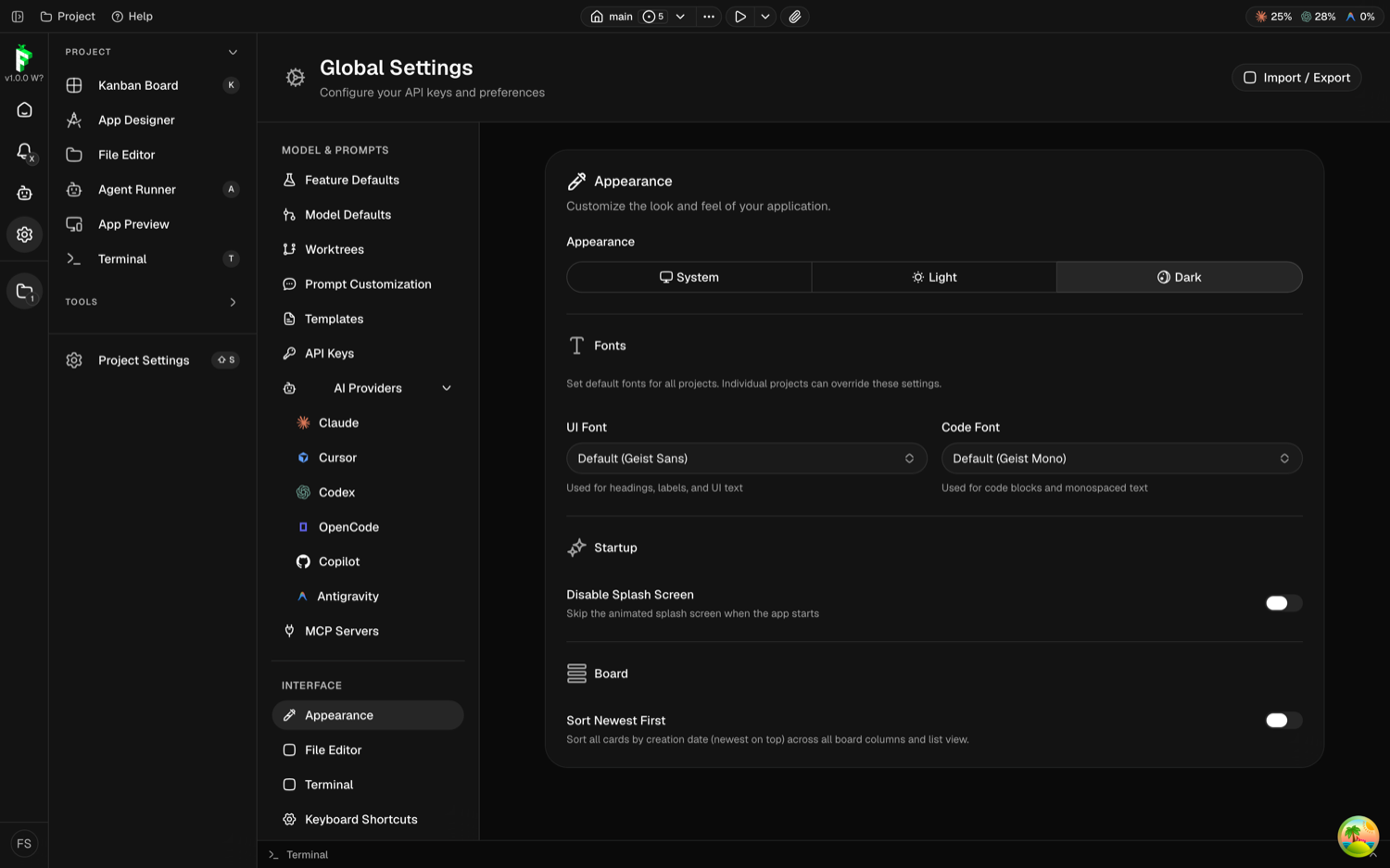
Task: Collapse the AI Providers group
Action: point(368,389)
